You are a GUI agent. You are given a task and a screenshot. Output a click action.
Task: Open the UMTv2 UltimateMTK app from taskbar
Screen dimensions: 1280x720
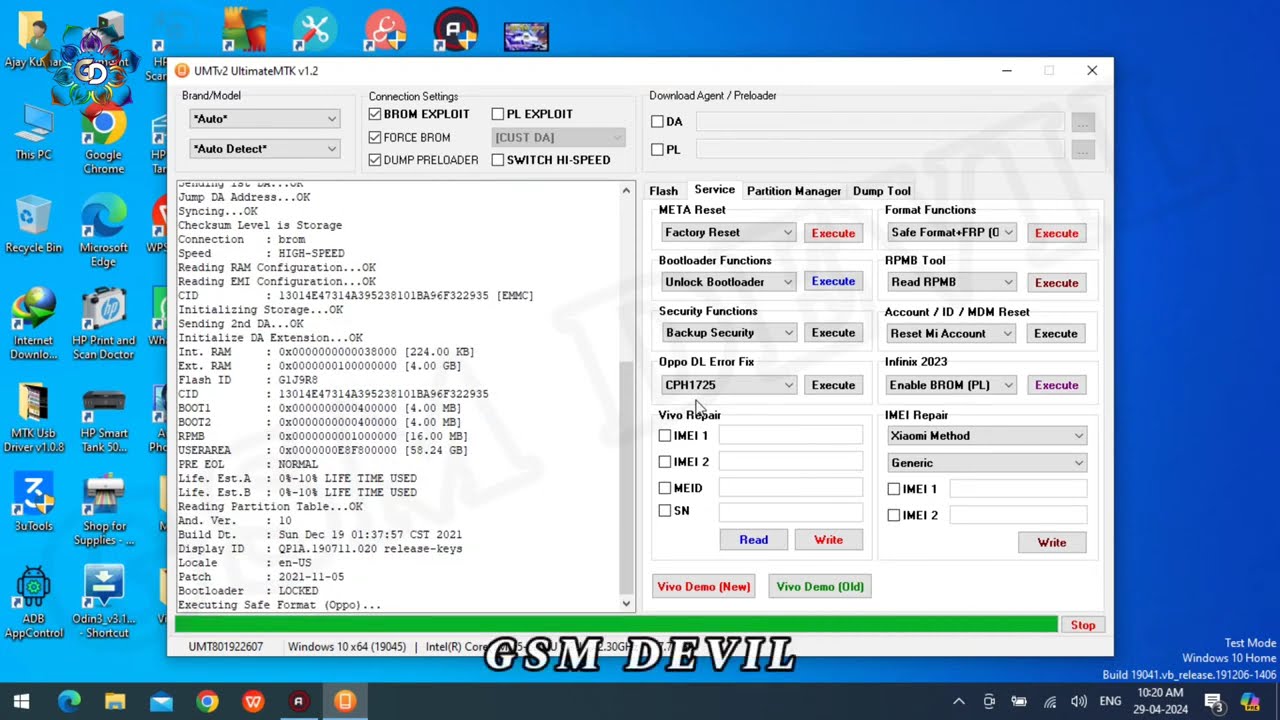[x=345, y=701]
